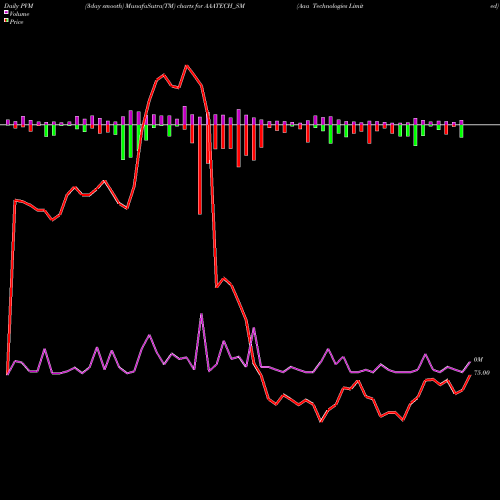
Task: Click the '75.09' price value label
Action: [x=482, y=373]
